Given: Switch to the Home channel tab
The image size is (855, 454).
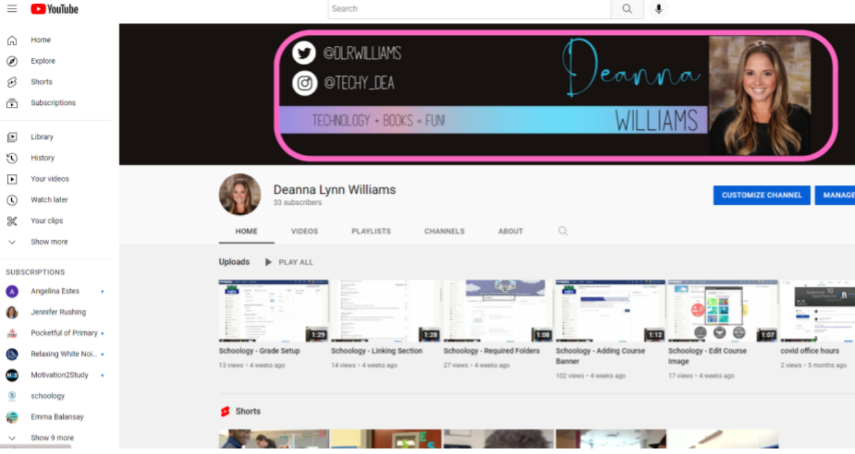Looking at the screenshot, I should 246,231.
